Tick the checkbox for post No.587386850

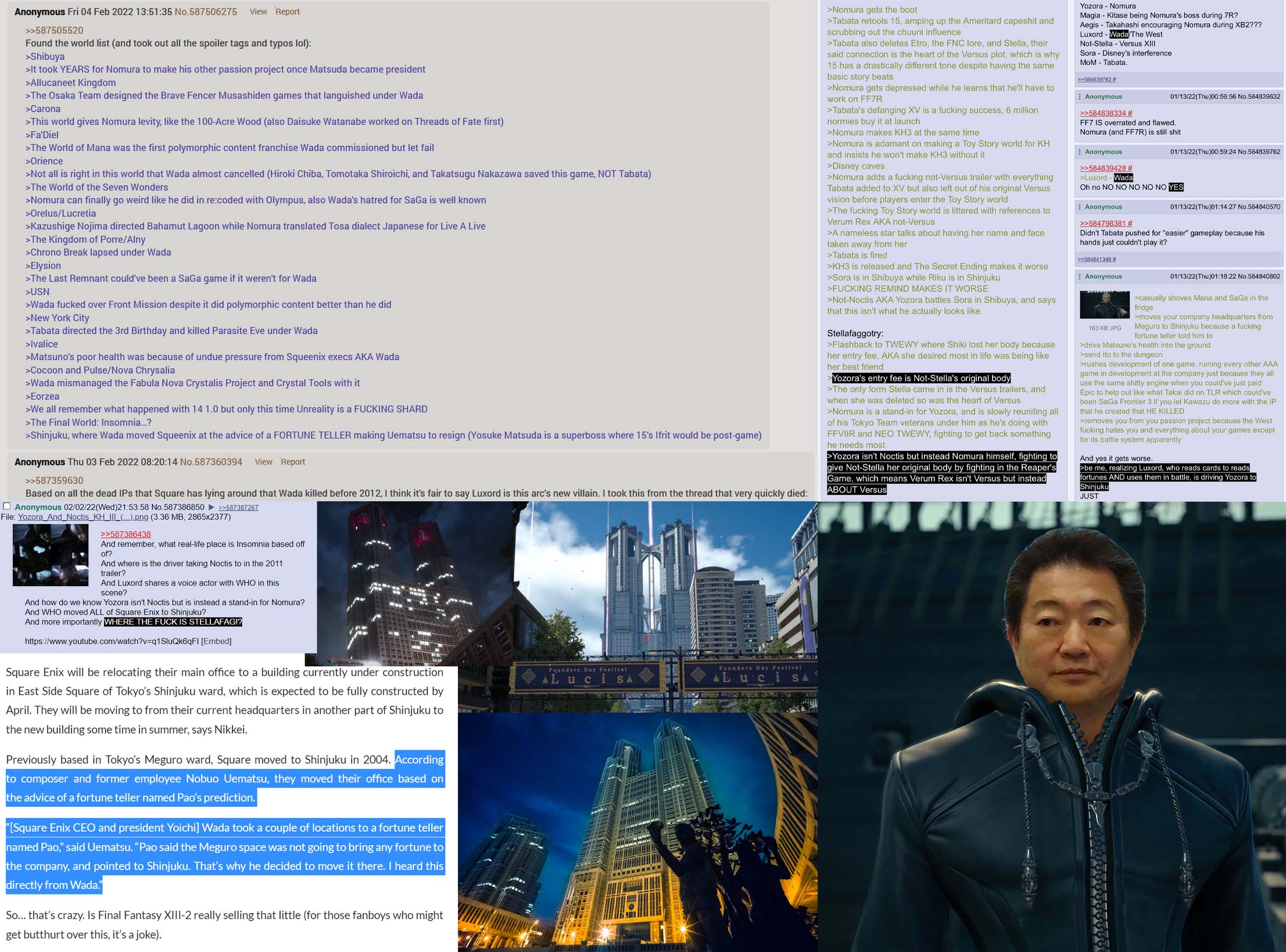[x=7, y=506]
